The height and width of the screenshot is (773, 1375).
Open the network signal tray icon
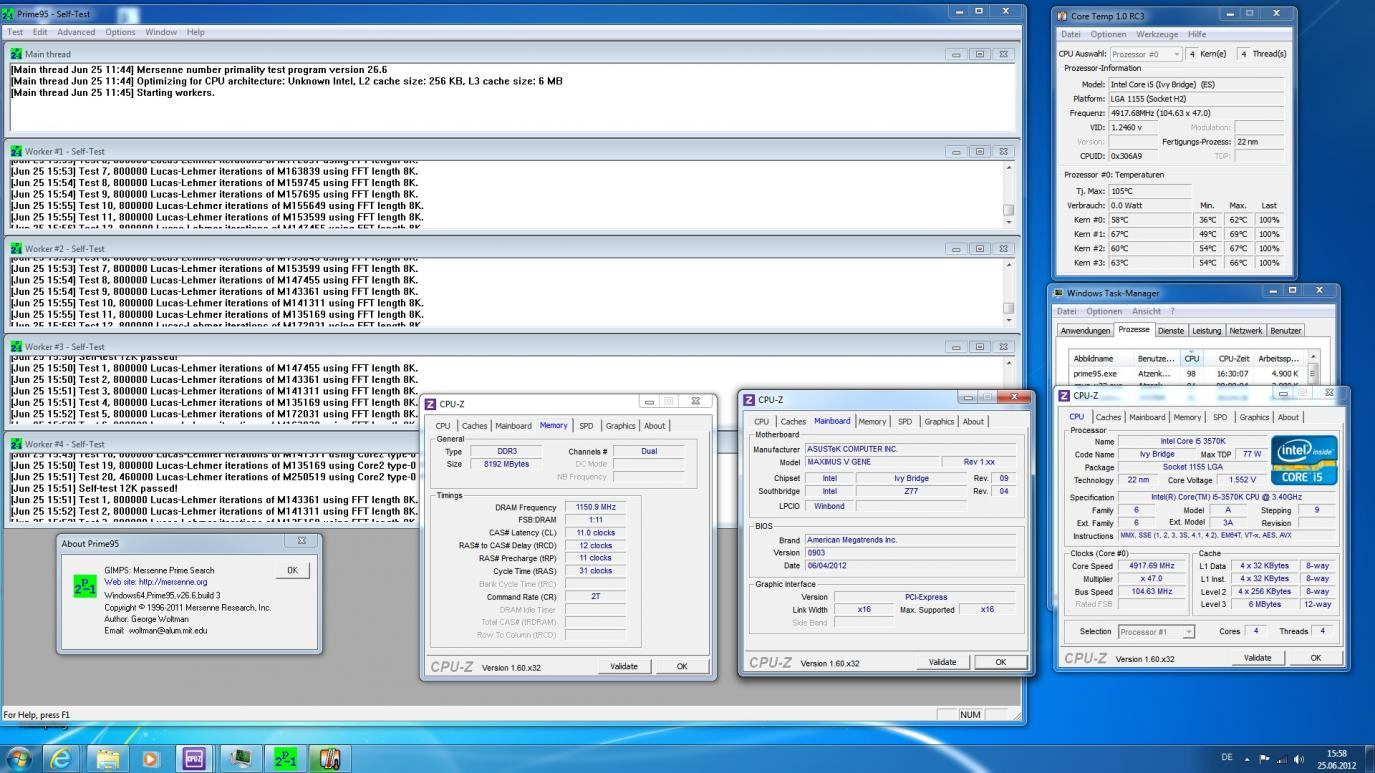(1283, 759)
